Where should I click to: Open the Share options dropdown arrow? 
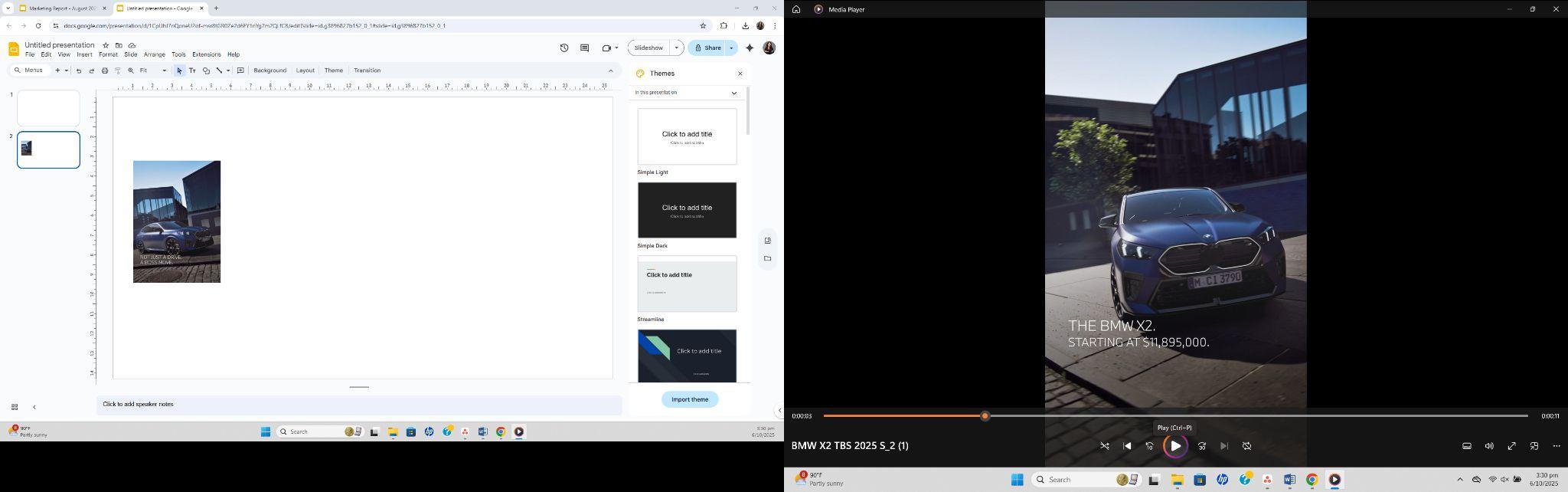pyautogui.click(x=731, y=48)
